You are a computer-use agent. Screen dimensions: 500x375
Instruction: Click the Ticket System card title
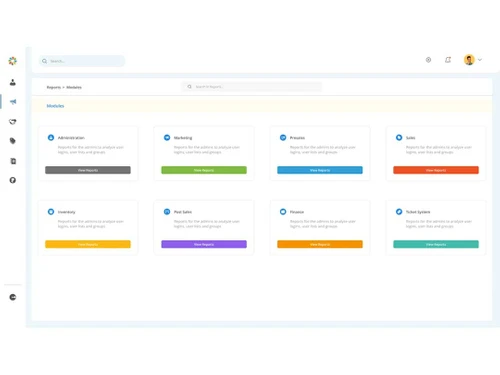click(418, 212)
